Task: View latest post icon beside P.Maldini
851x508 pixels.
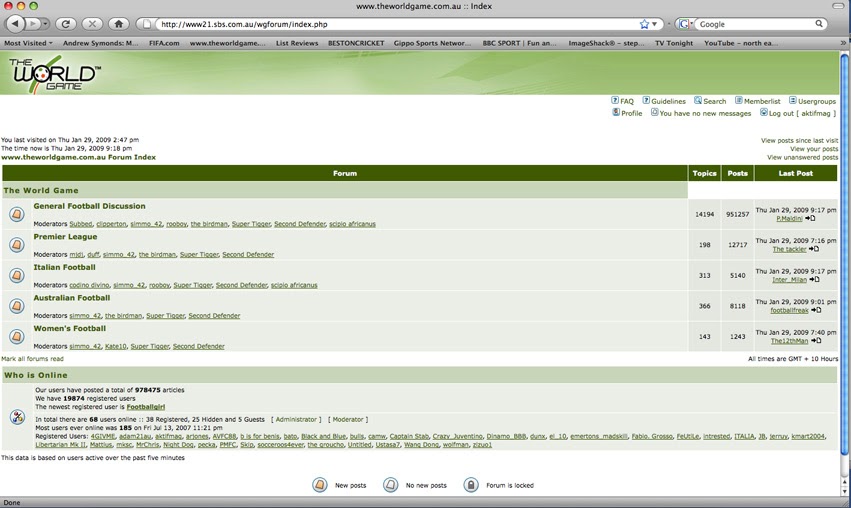Action: point(810,218)
